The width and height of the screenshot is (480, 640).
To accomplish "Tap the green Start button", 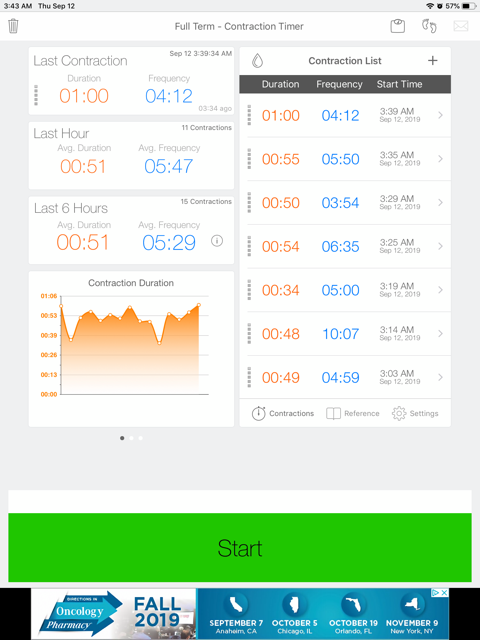I will (x=240, y=547).
